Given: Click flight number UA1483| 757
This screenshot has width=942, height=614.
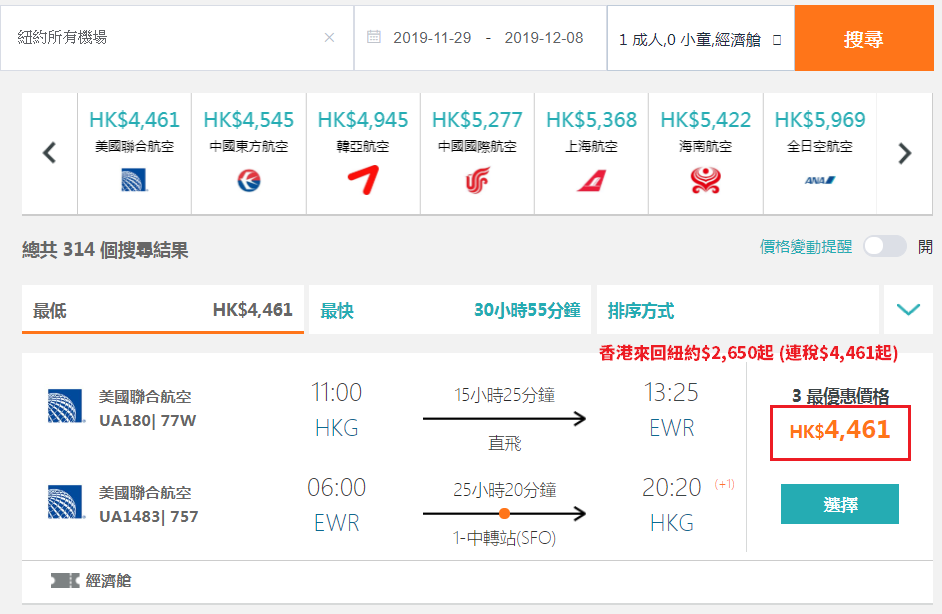Looking at the screenshot, I should click(x=148, y=517).
